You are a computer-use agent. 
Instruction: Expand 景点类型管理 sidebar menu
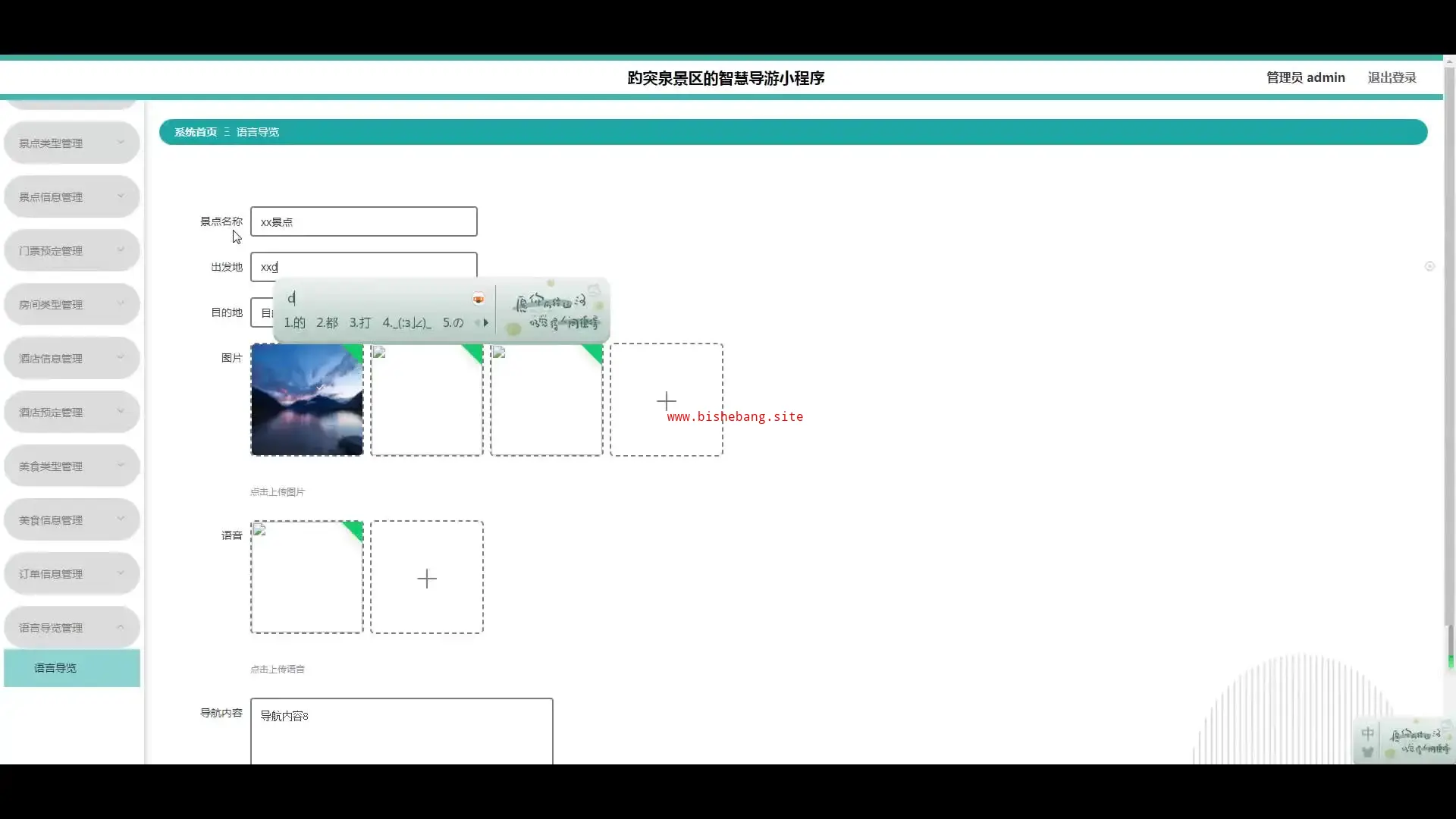click(x=71, y=143)
